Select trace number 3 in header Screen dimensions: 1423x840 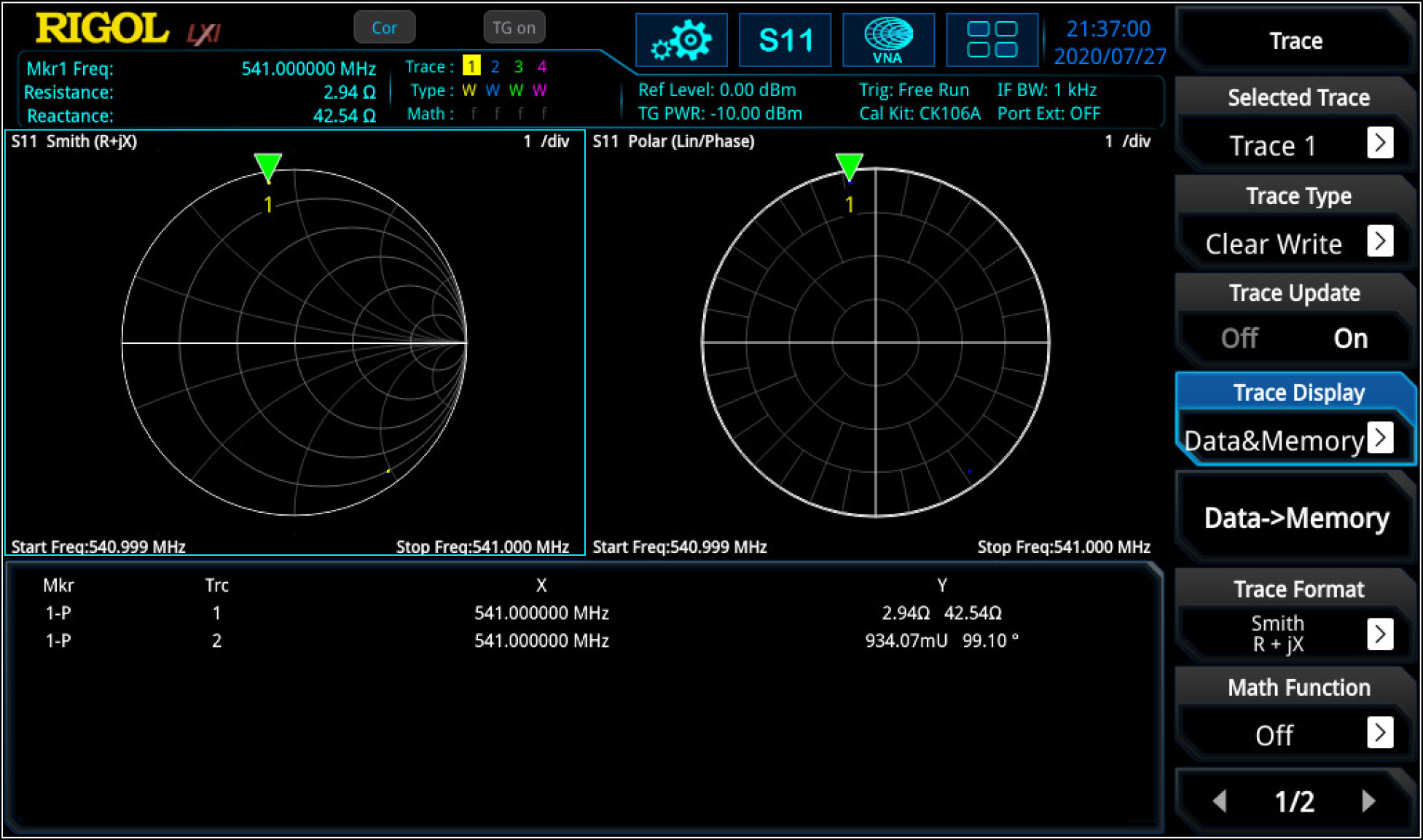[518, 66]
